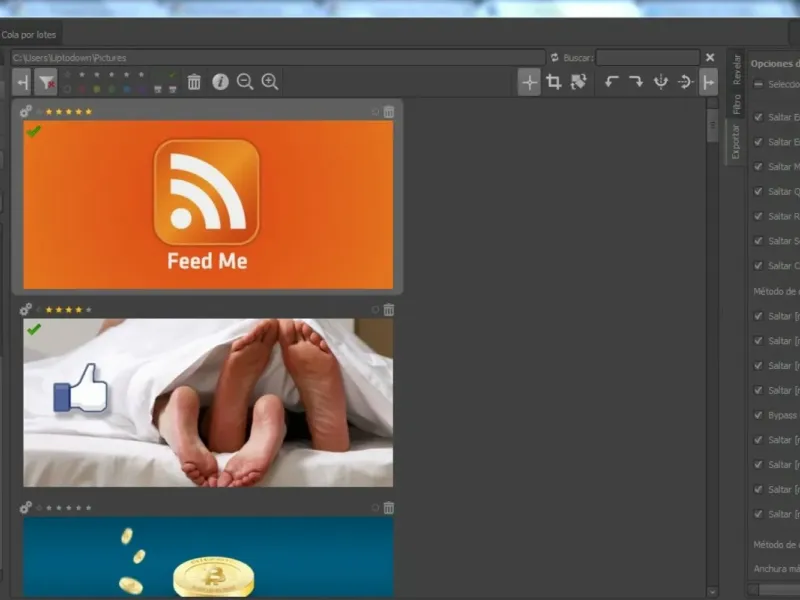Zoom out using the magnifier minus icon

point(245,82)
